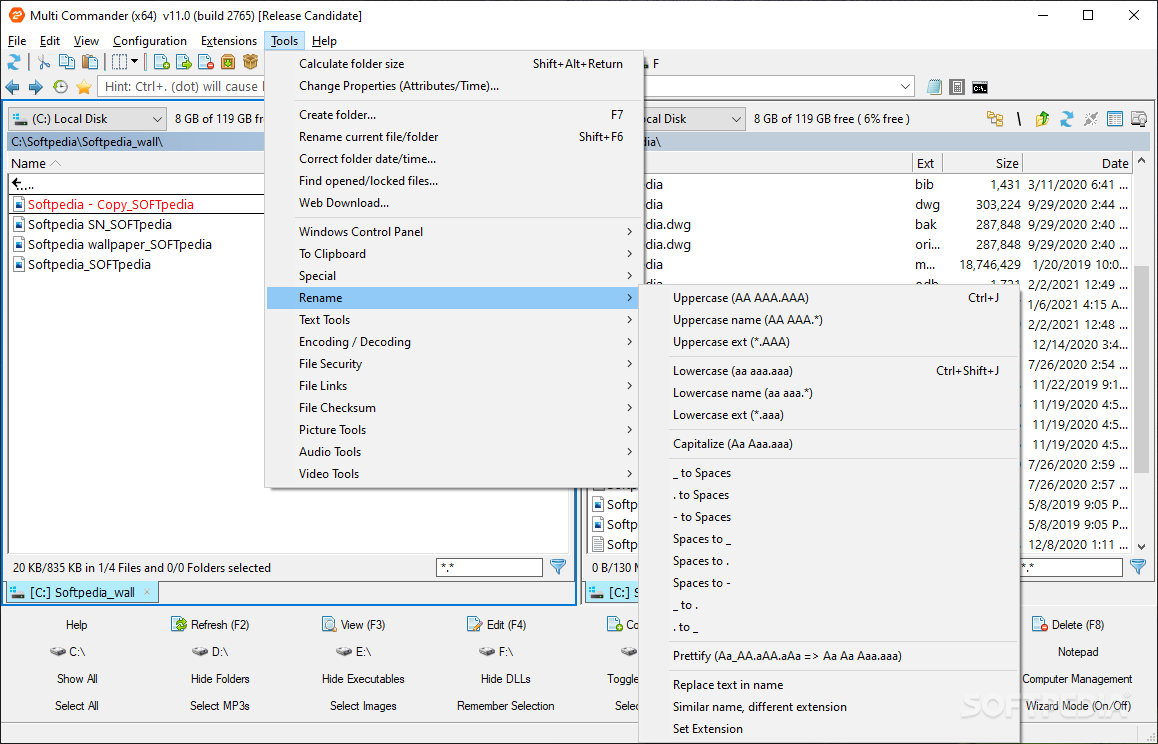This screenshot has height=744, width=1158.
Task: Click the grey disconnect plug icon
Action: 1091,119
